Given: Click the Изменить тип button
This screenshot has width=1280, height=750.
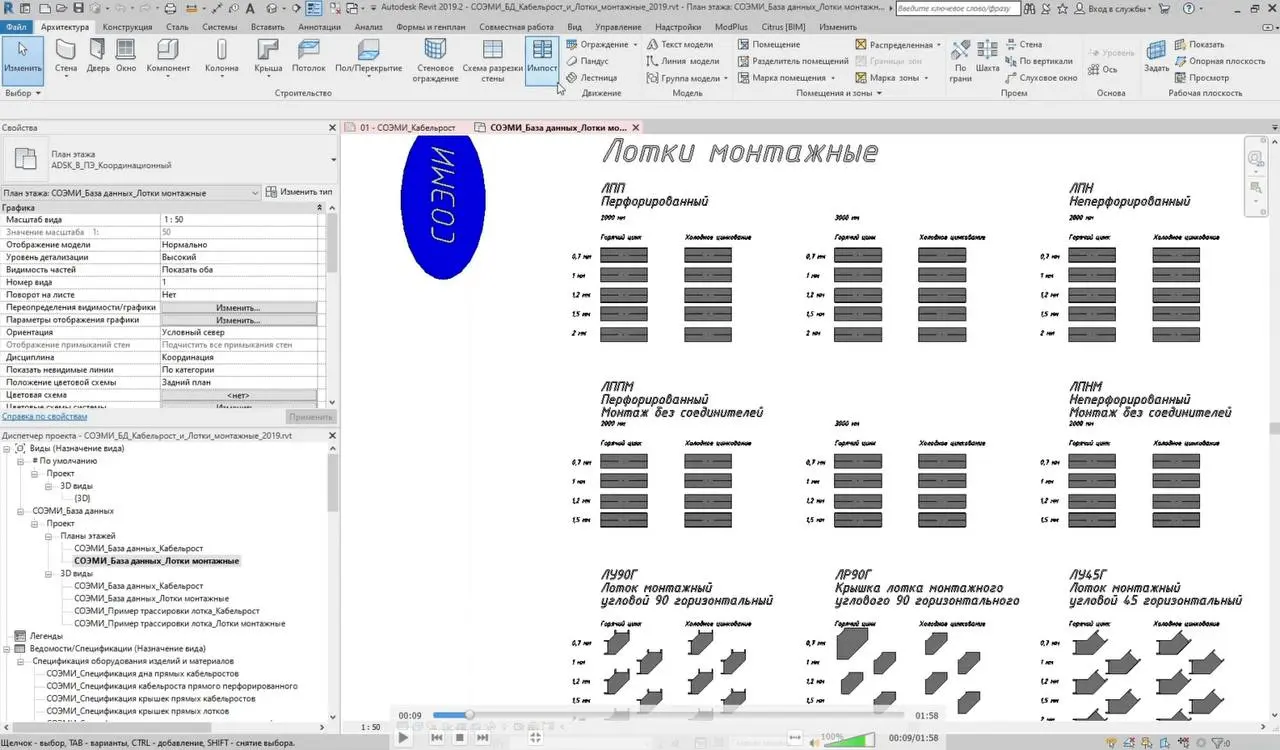Looking at the screenshot, I should pyautogui.click(x=300, y=192).
